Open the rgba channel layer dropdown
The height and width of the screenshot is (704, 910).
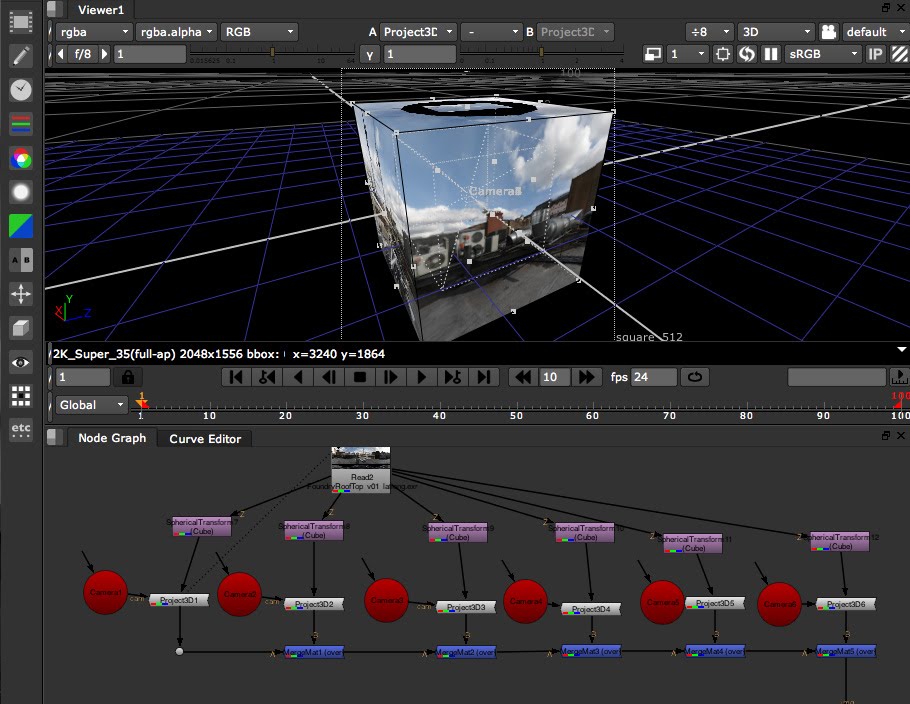[92, 32]
